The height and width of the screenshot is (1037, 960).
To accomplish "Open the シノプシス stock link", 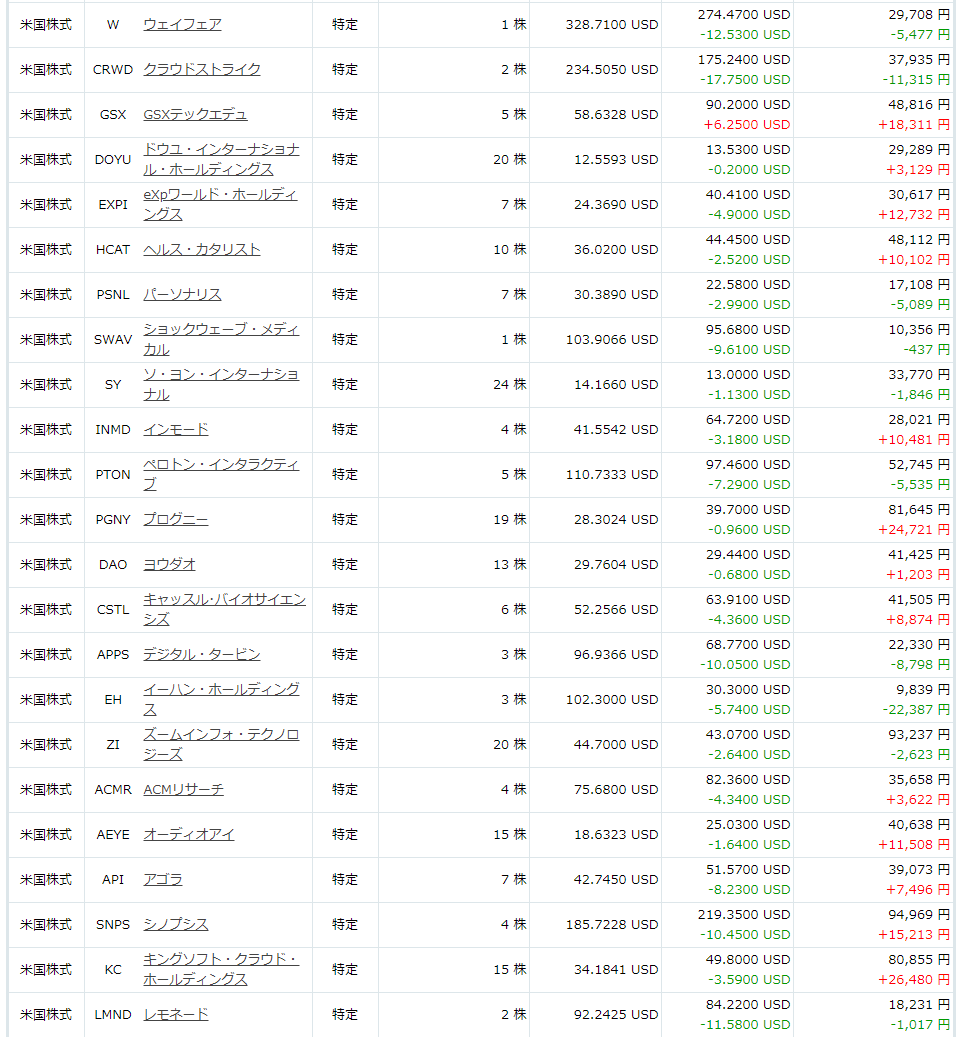I will coord(176,924).
